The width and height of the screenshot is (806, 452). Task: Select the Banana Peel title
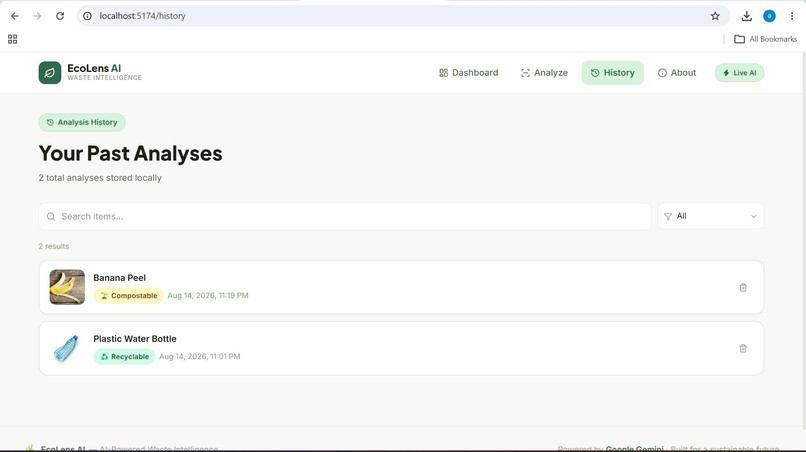coord(119,278)
